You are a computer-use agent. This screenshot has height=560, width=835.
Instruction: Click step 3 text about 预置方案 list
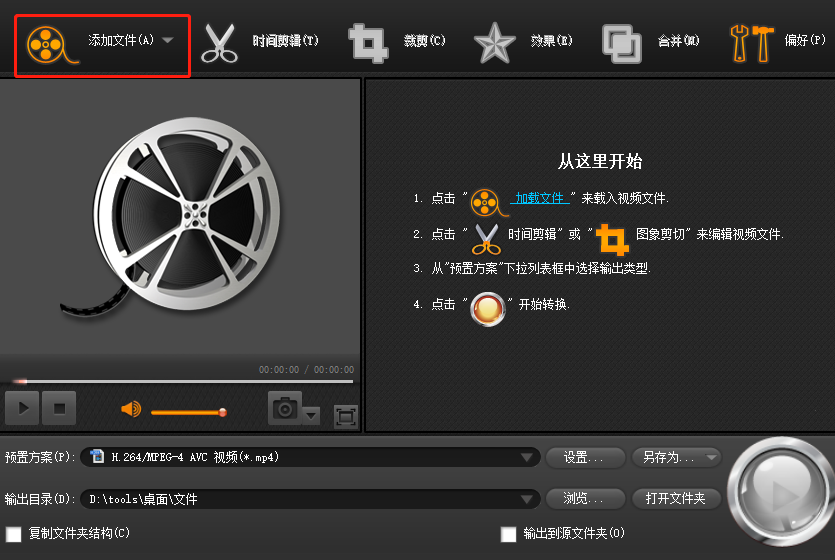(x=541, y=268)
